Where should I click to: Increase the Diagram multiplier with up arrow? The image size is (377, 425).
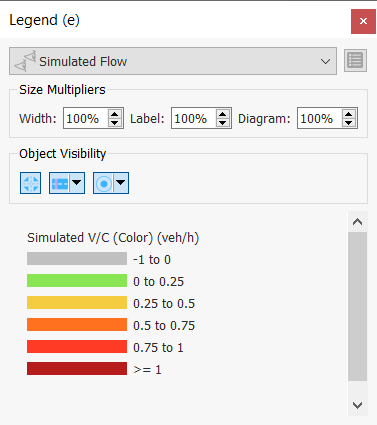pos(349,114)
